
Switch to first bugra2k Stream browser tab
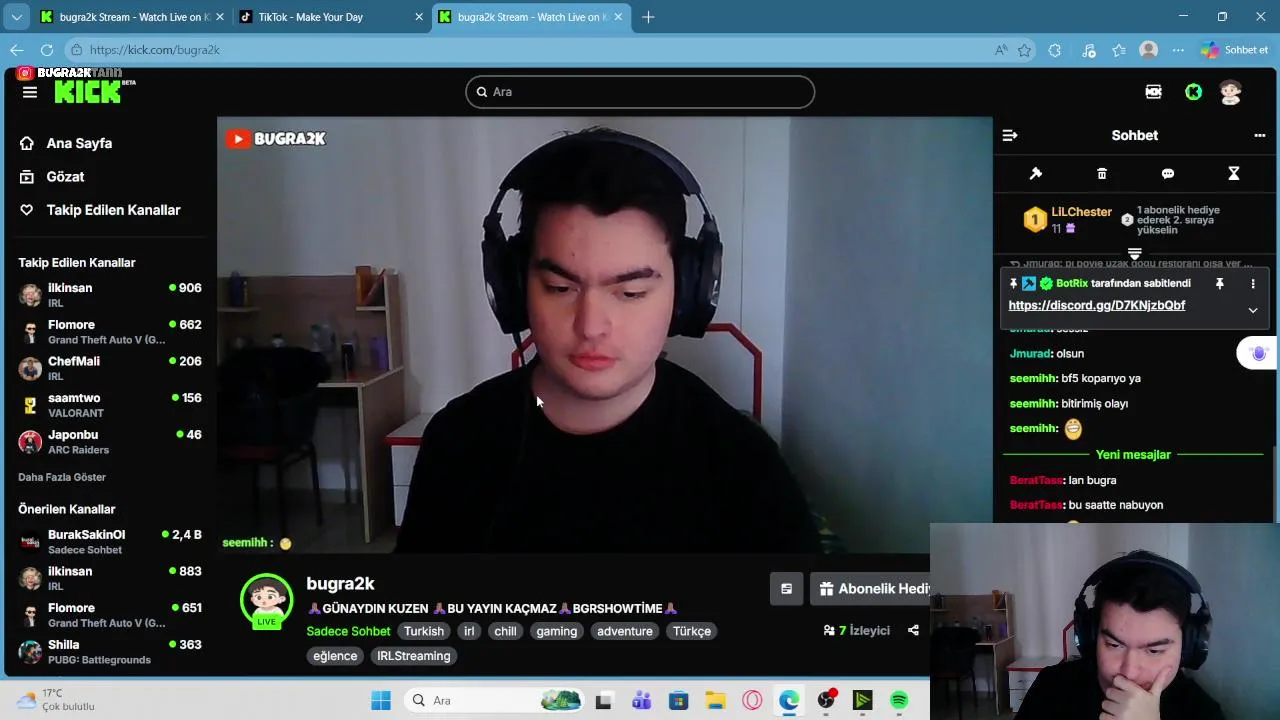point(133,17)
